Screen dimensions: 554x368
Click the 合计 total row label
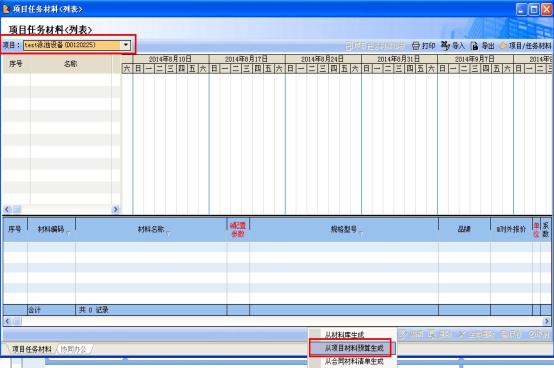point(34,310)
